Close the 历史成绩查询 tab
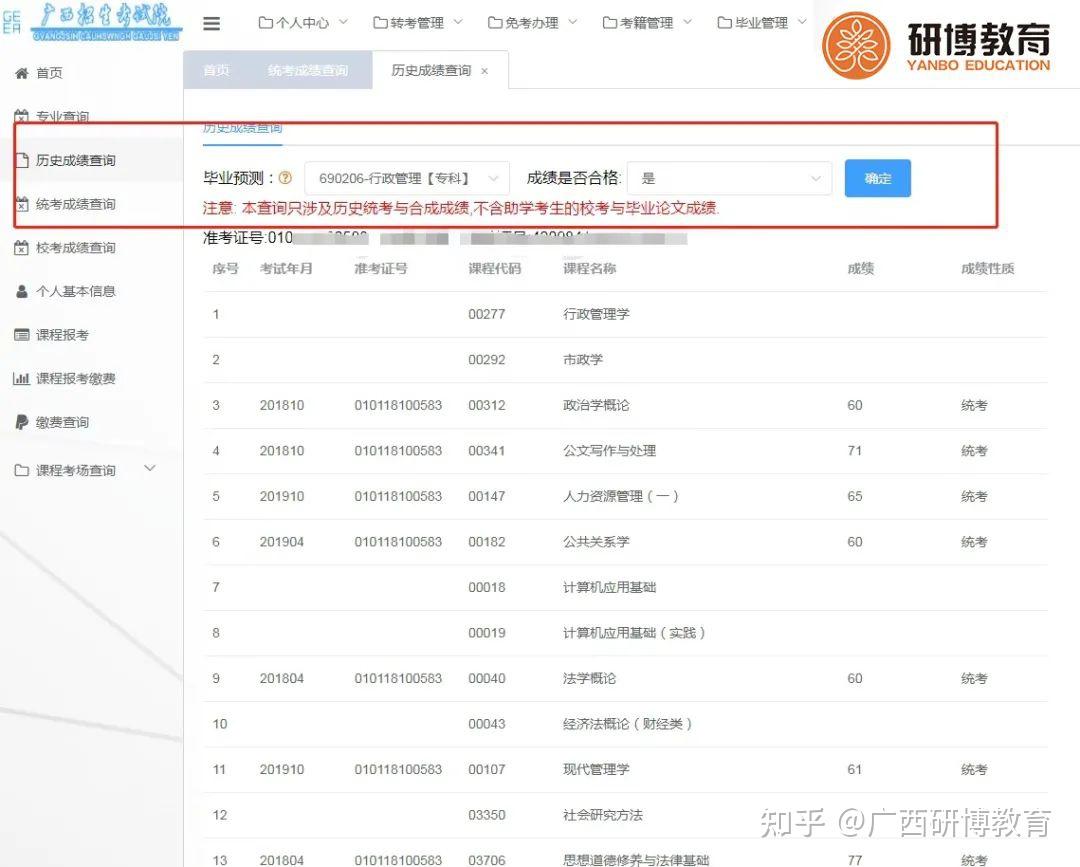The height and width of the screenshot is (867, 1080). [x=484, y=70]
